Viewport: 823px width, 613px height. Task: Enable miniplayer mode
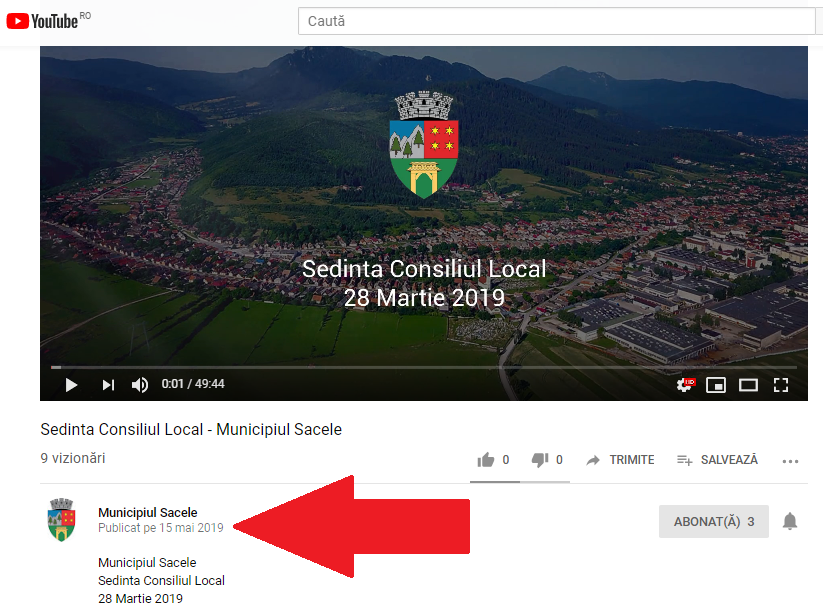[x=716, y=384]
